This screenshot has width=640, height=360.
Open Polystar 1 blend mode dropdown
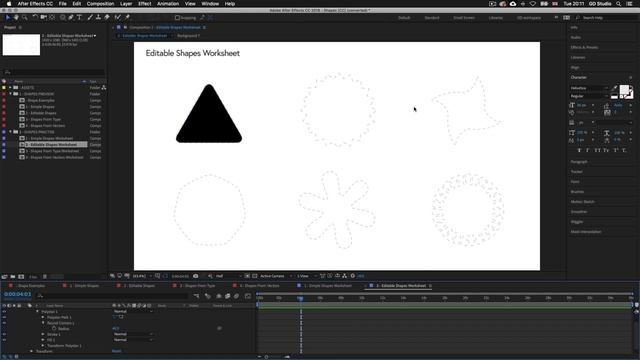(133, 311)
